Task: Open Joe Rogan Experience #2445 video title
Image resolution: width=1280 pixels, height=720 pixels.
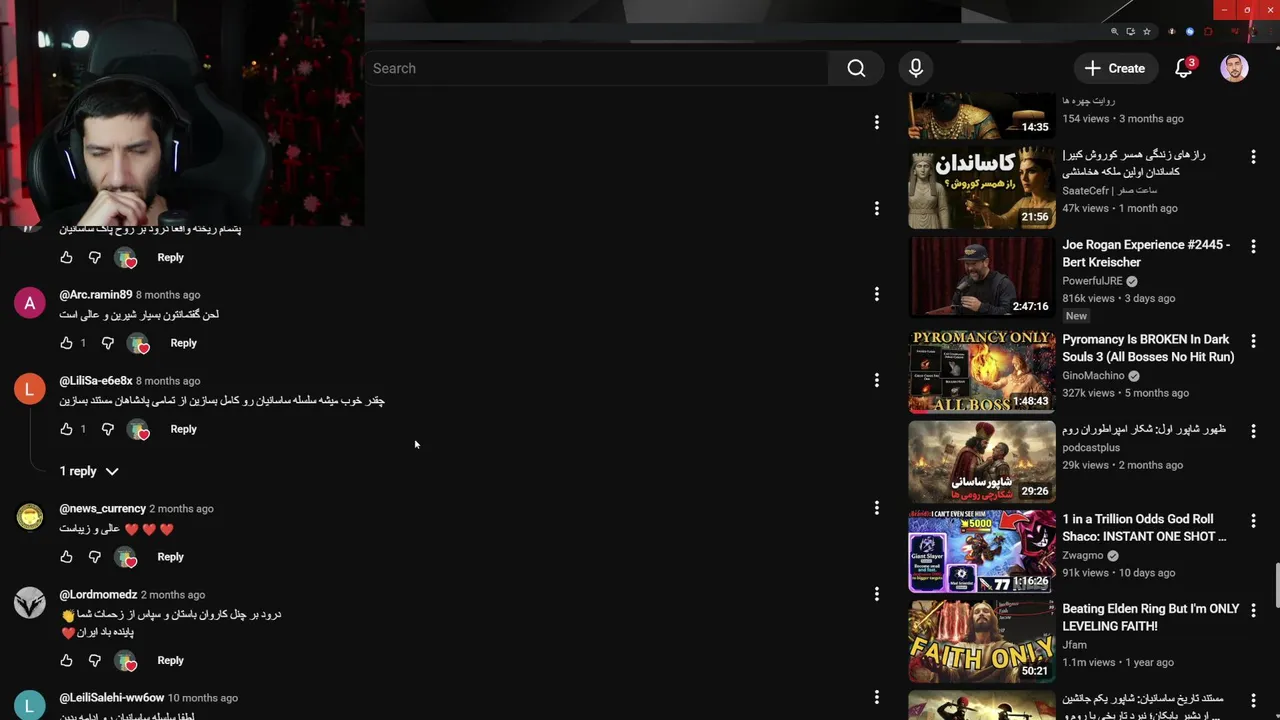Action: click(1146, 253)
